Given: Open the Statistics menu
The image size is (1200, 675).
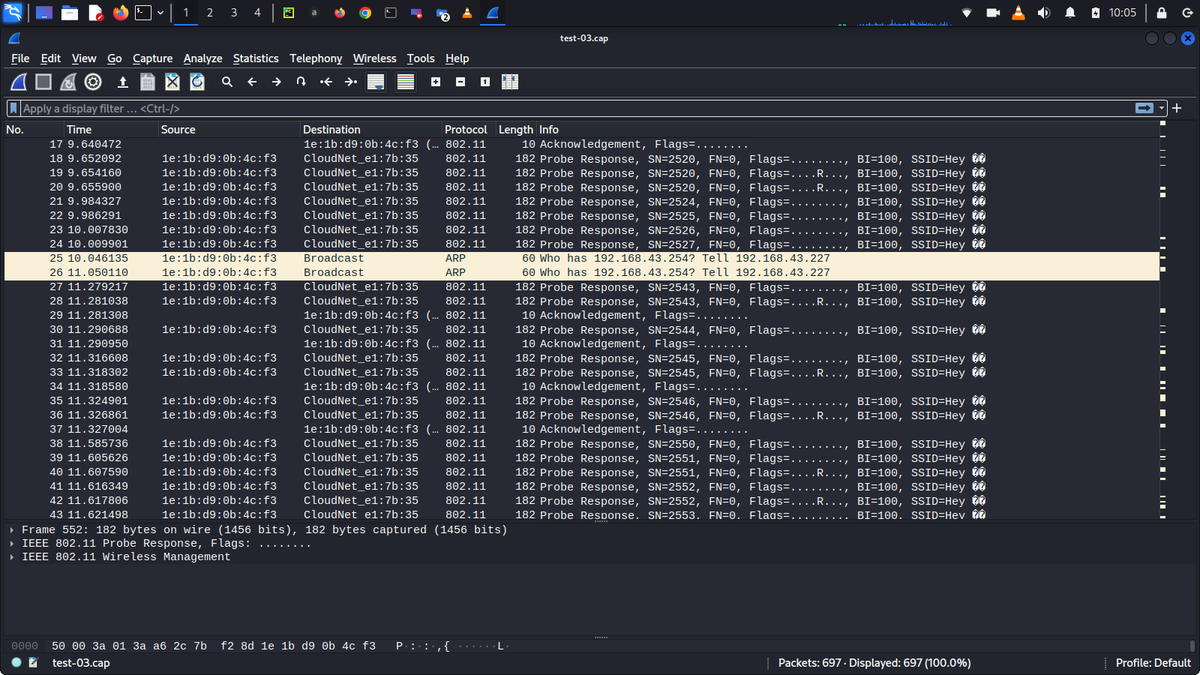Looking at the screenshot, I should click(256, 58).
